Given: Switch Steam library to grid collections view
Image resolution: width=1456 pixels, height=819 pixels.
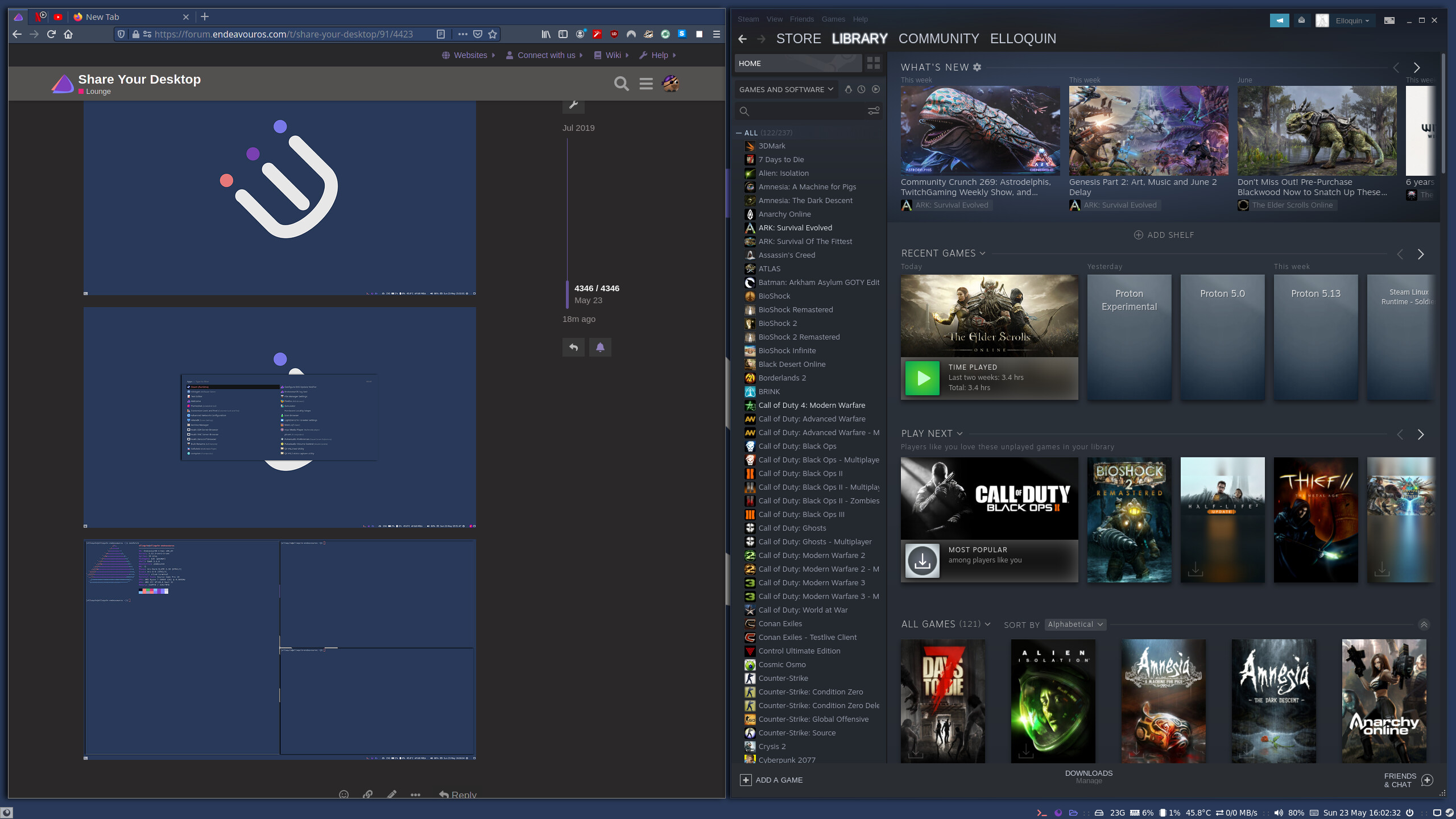Looking at the screenshot, I should point(874,63).
